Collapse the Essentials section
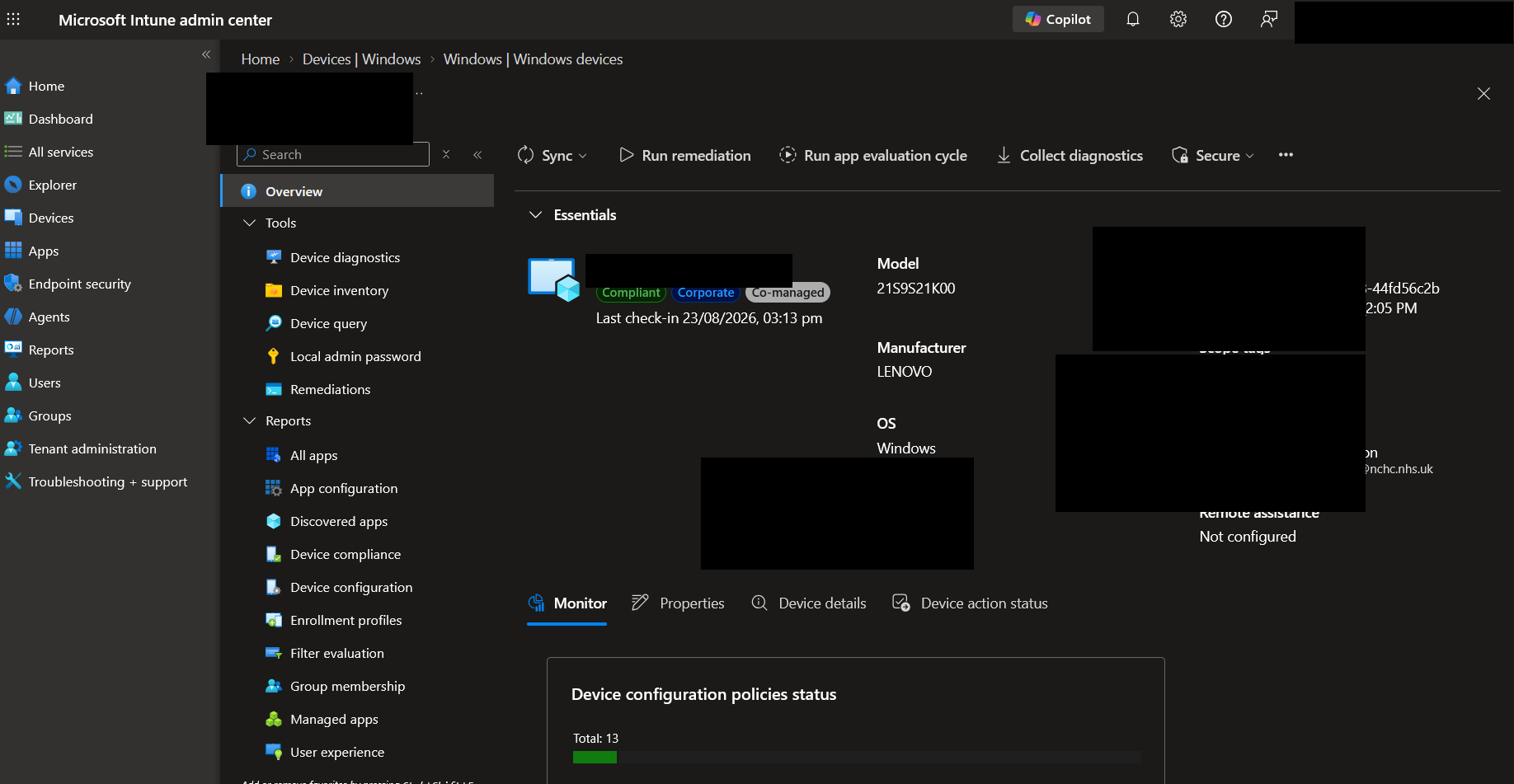 pyautogui.click(x=535, y=214)
